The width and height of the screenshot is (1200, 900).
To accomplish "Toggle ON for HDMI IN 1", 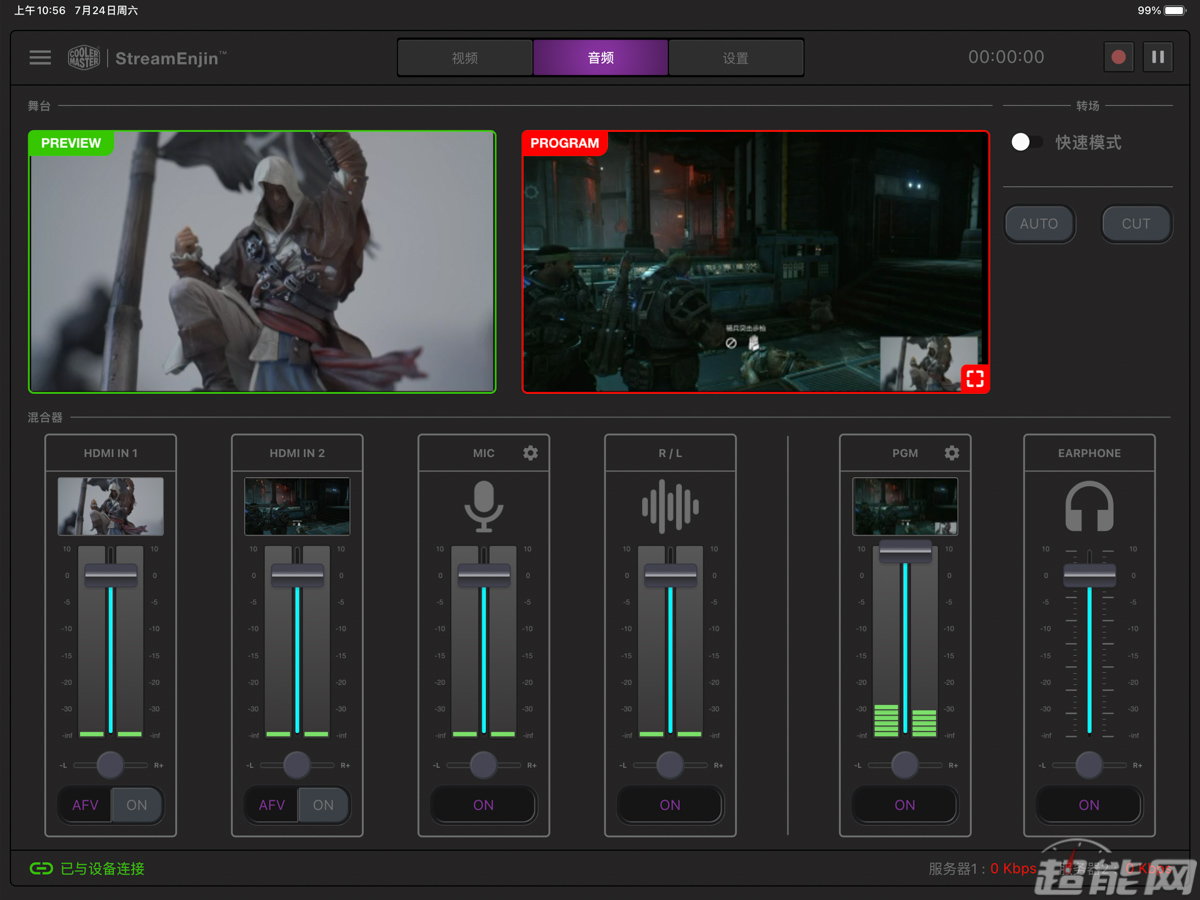I will [137, 805].
